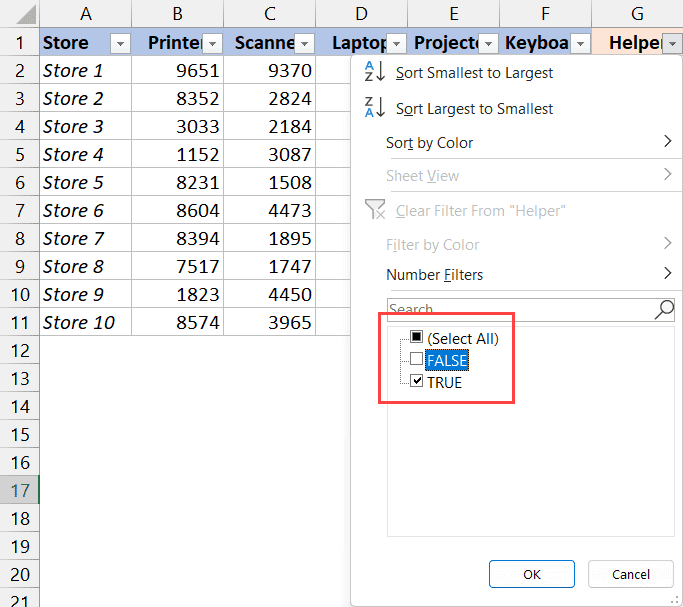Open the Helper column filter dropdown
The image size is (683, 607).
671,43
